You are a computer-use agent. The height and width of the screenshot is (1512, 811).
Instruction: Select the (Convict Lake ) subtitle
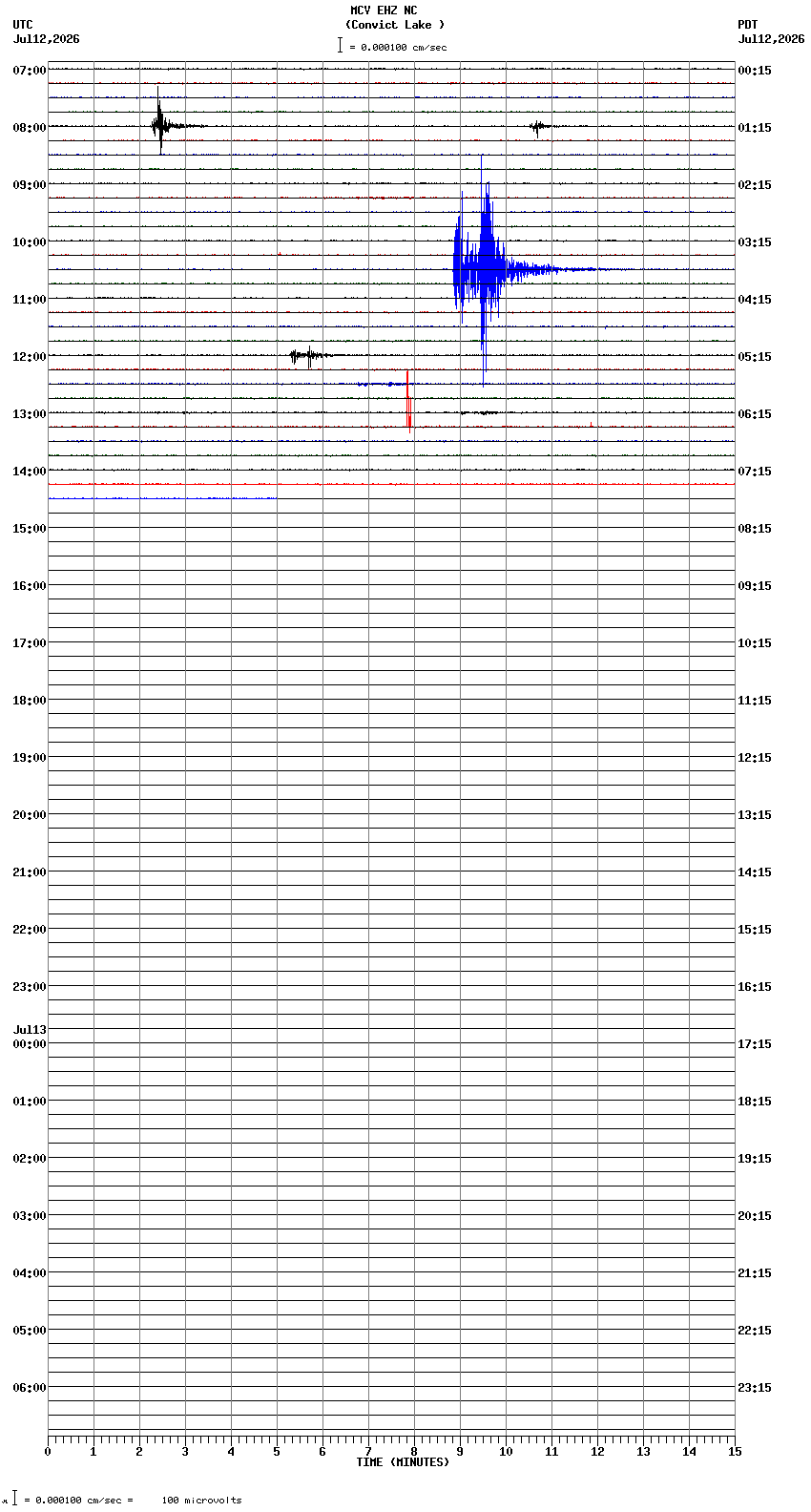coord(395,25)
